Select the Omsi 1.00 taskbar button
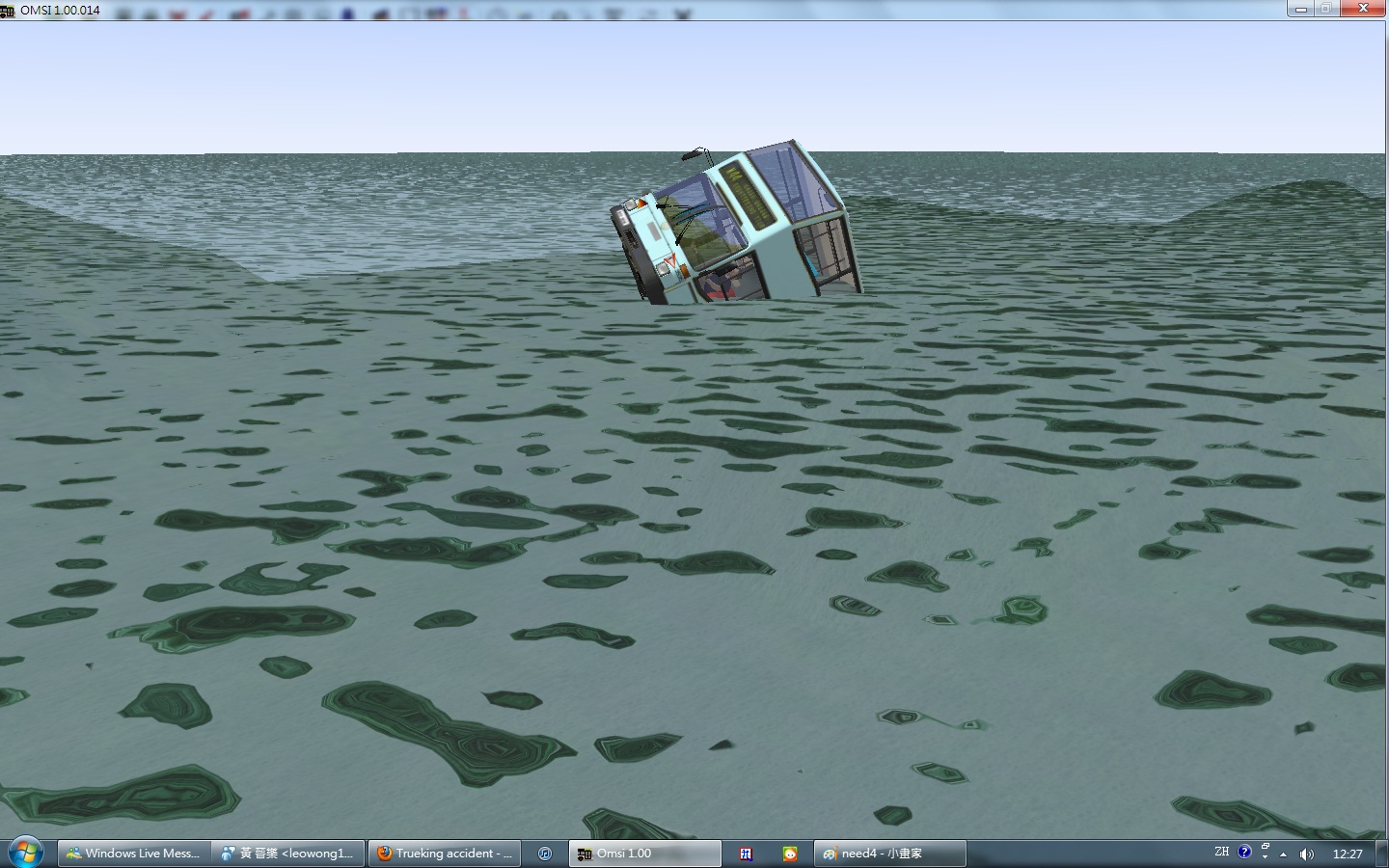The image size is (1389, 868). (x=644, y=854)
